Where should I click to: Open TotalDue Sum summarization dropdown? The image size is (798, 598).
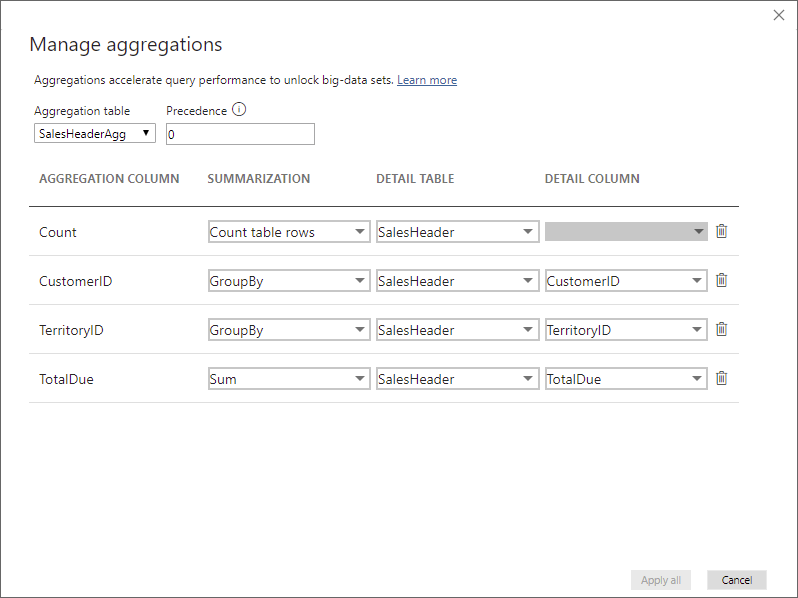pos(289,379)
